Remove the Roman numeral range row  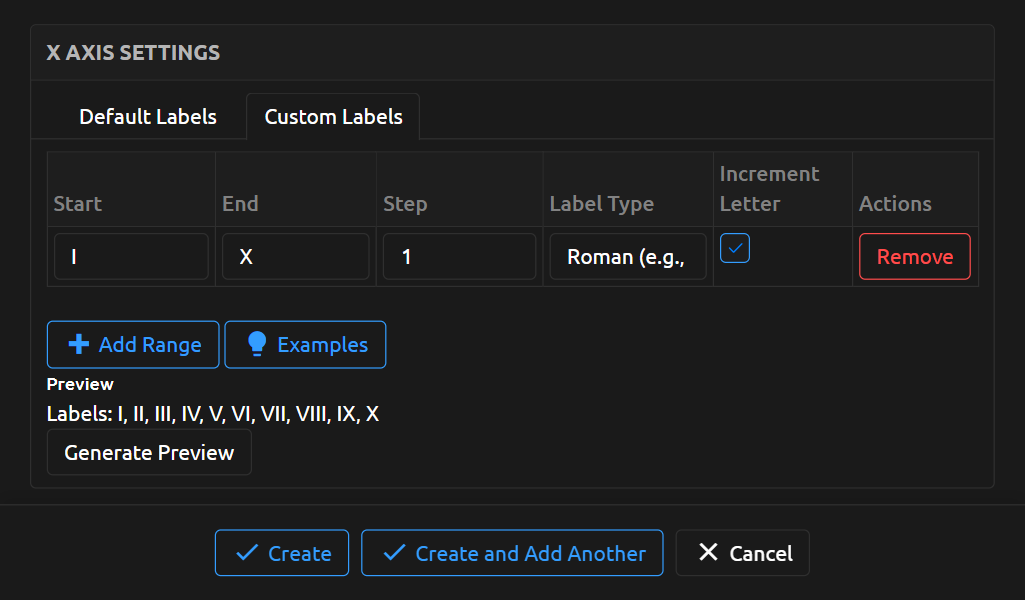(x=914, y=257)
